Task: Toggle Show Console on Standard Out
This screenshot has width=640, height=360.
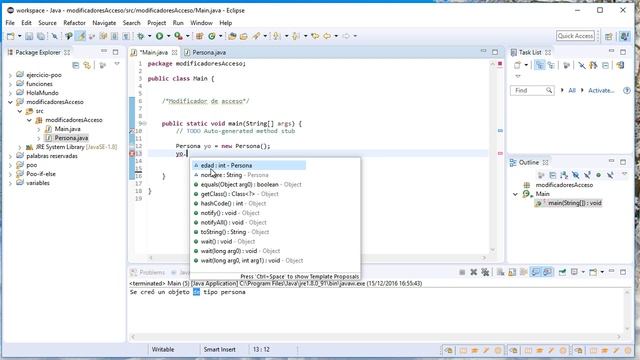Action: pyautogui.click(x=535, y=272)
